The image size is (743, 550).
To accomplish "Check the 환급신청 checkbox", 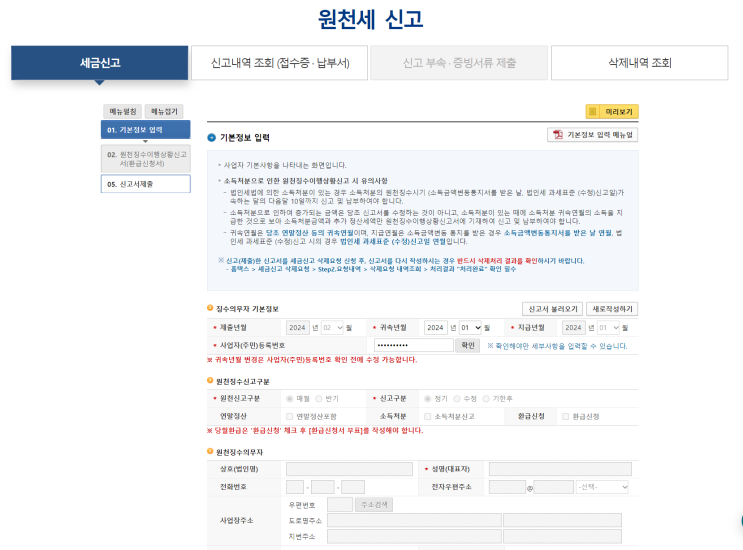I will (565, 416).
